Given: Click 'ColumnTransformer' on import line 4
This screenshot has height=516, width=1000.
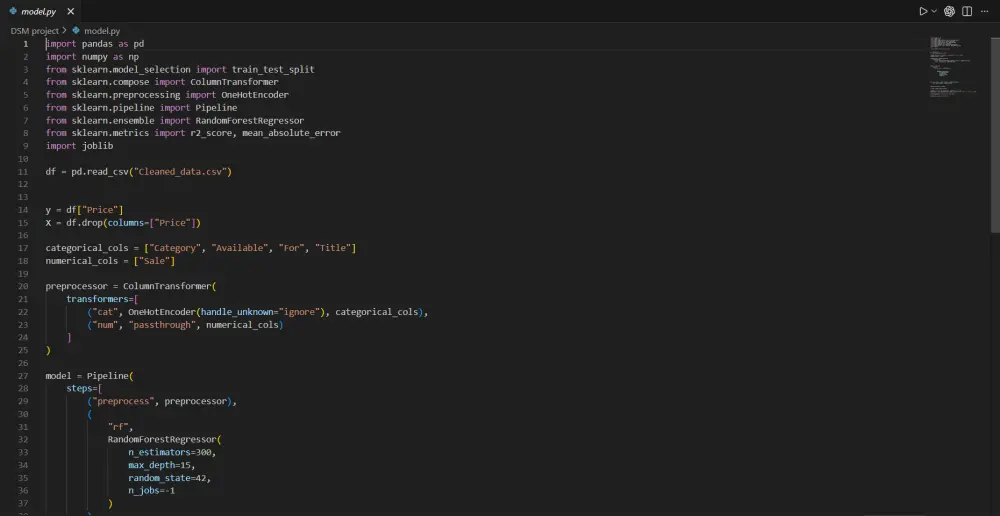Looking at the screenshot, I should [x=234, y=82].
